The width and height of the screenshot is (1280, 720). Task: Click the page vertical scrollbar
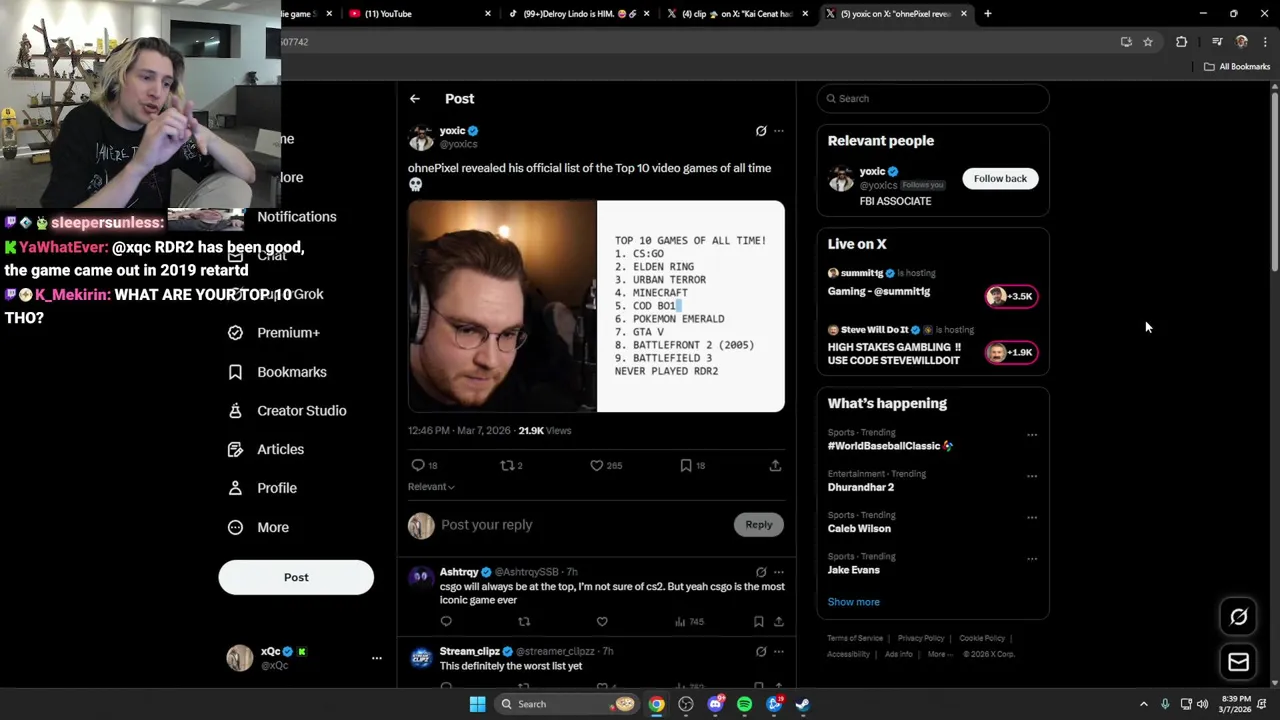1274,180
